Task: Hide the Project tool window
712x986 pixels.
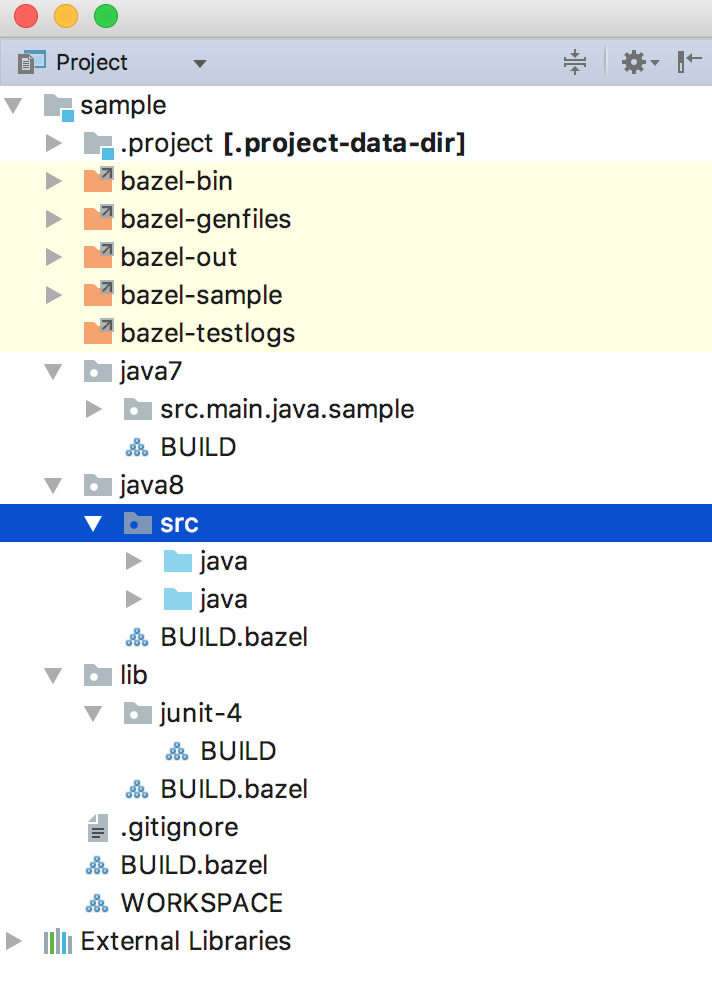Action: (689, 61)
